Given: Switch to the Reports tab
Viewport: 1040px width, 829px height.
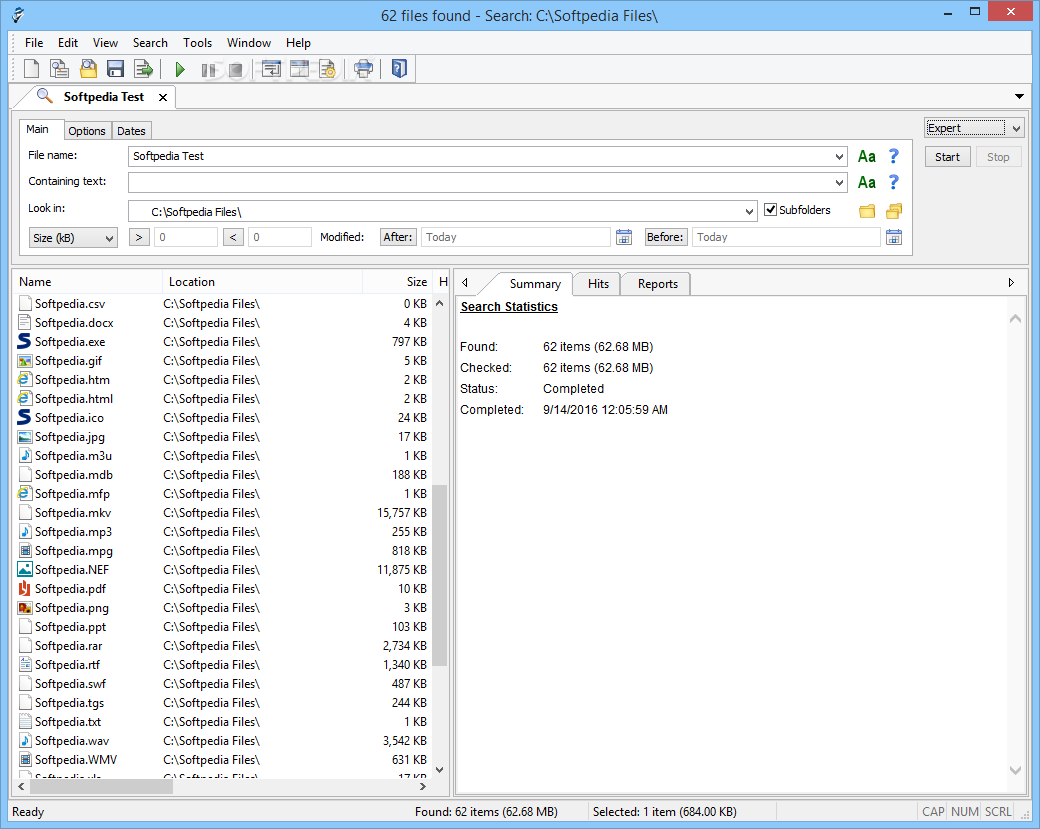Looking at the screenshot, I should [657, 284].
